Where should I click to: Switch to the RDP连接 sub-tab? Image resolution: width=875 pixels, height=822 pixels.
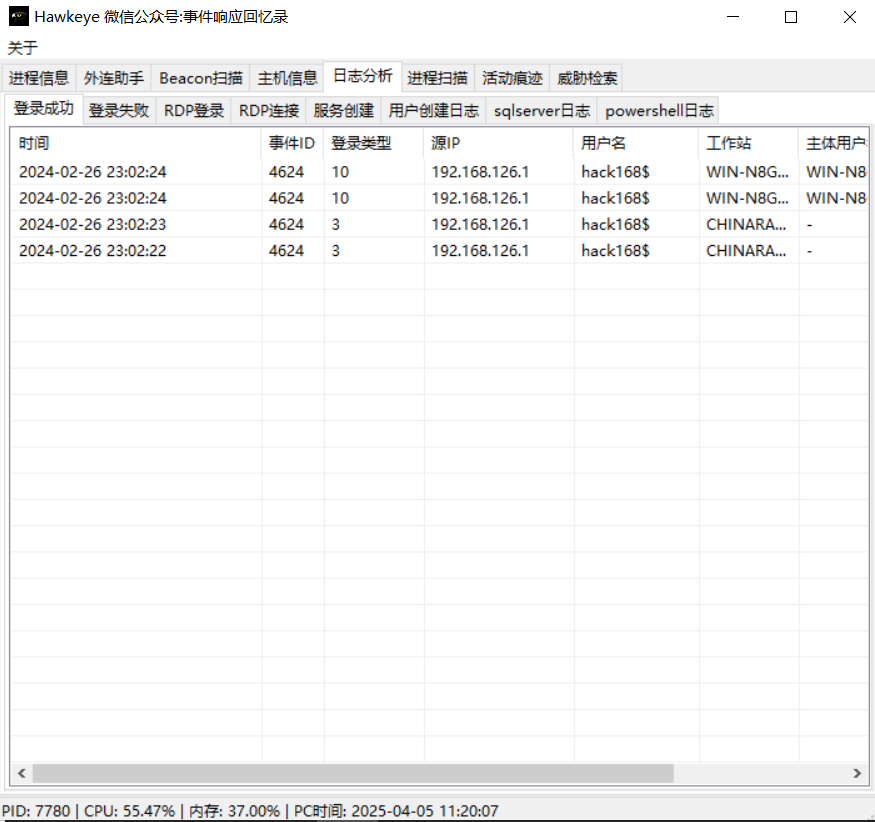(x=269, y=110)
